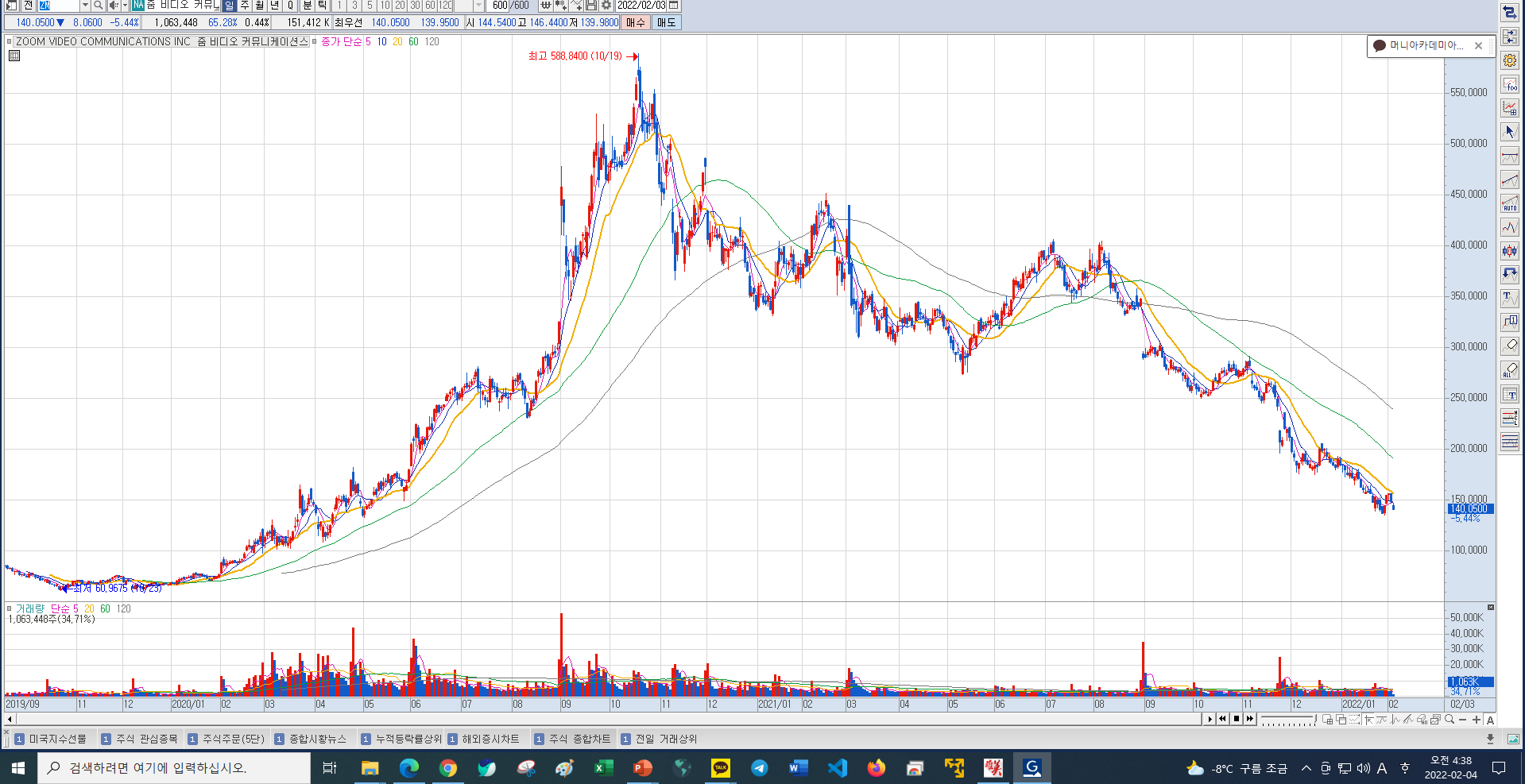Select weekly period button 주

pyautogui.click(x=245, y=6)
